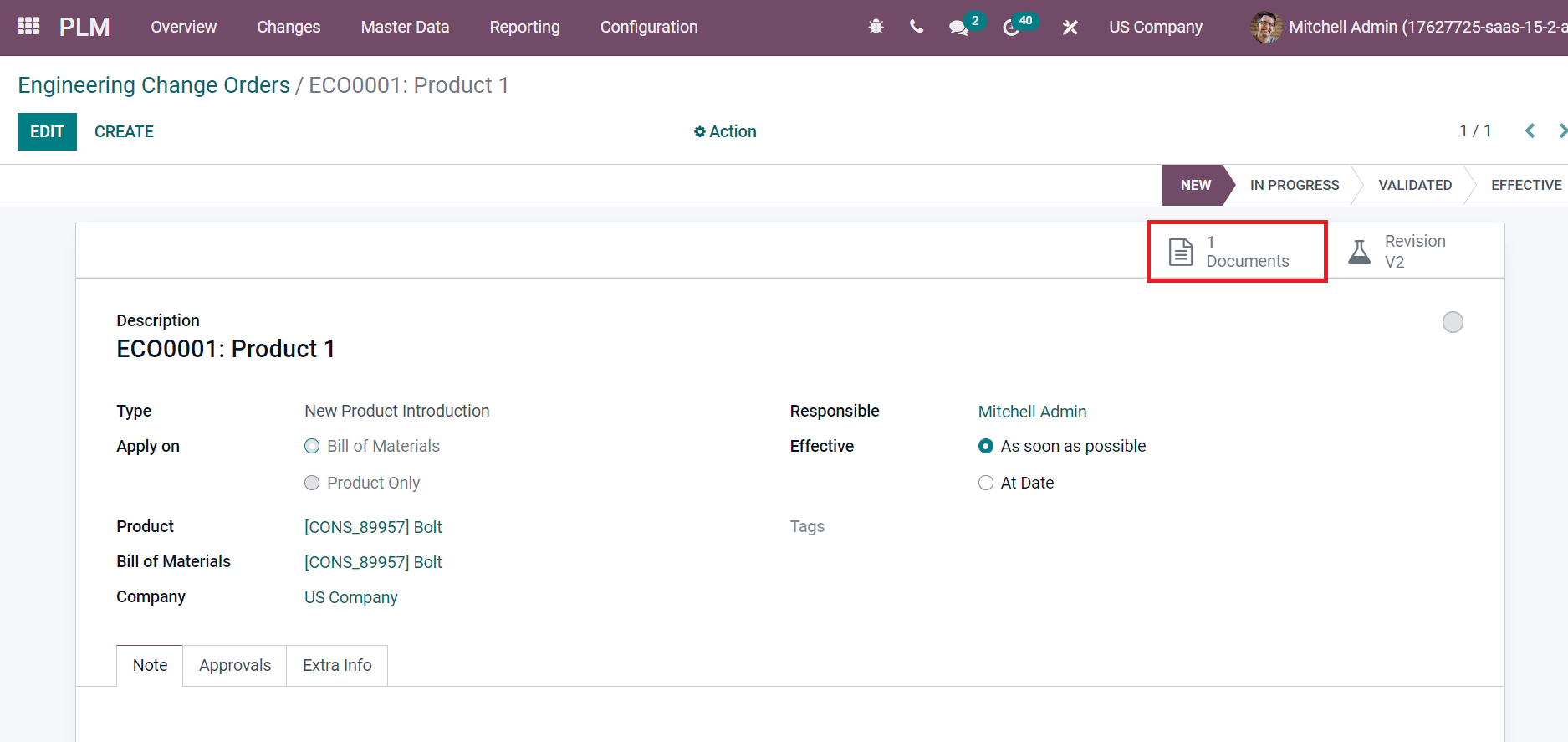Open the Master Data menu

tap(405, 27)
